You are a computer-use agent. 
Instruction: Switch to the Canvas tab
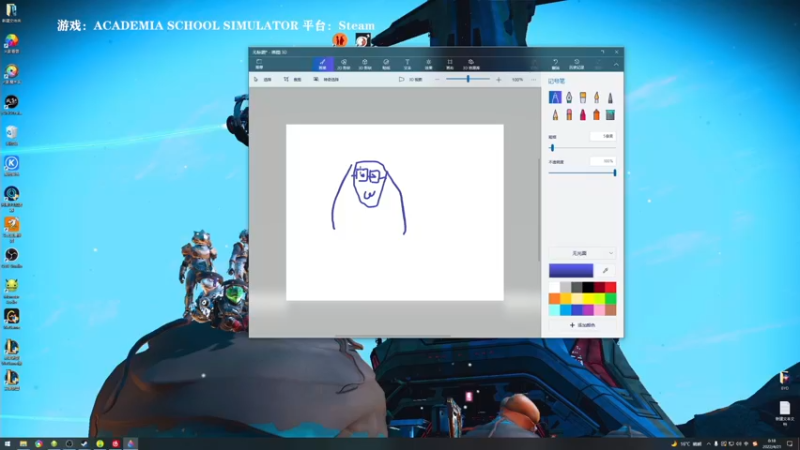(450, 64)
